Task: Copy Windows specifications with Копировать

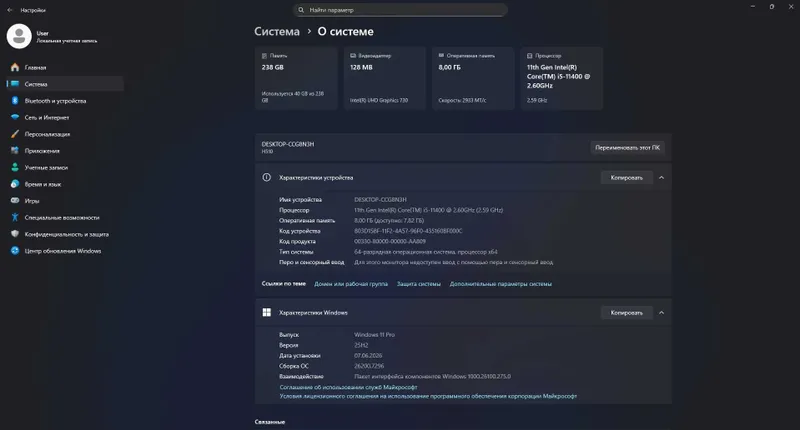Action: pyautogui.click(x=627, y=313)
